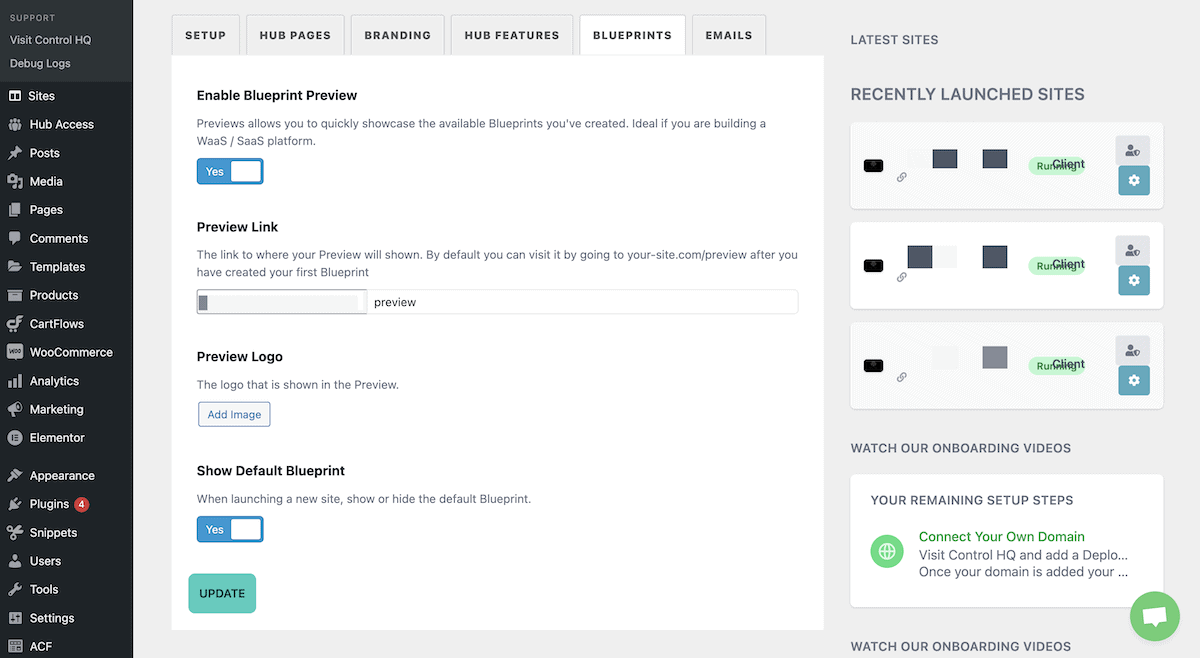Click the pushpin icon beside Posts
Screen dimensions: 1200x658
pos(15,153)
